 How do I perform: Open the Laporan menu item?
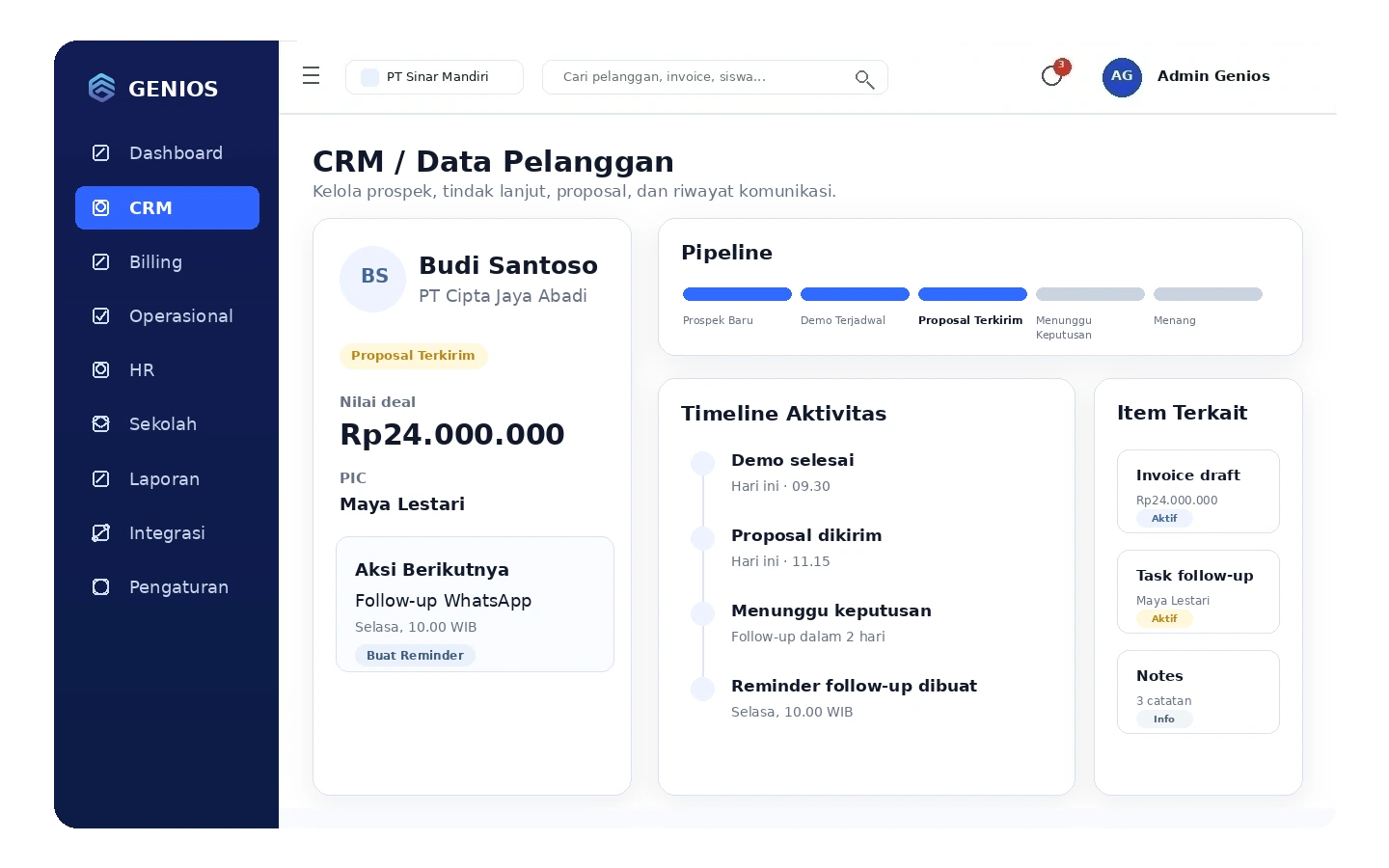pyautogui.click(x=167, y=478)
